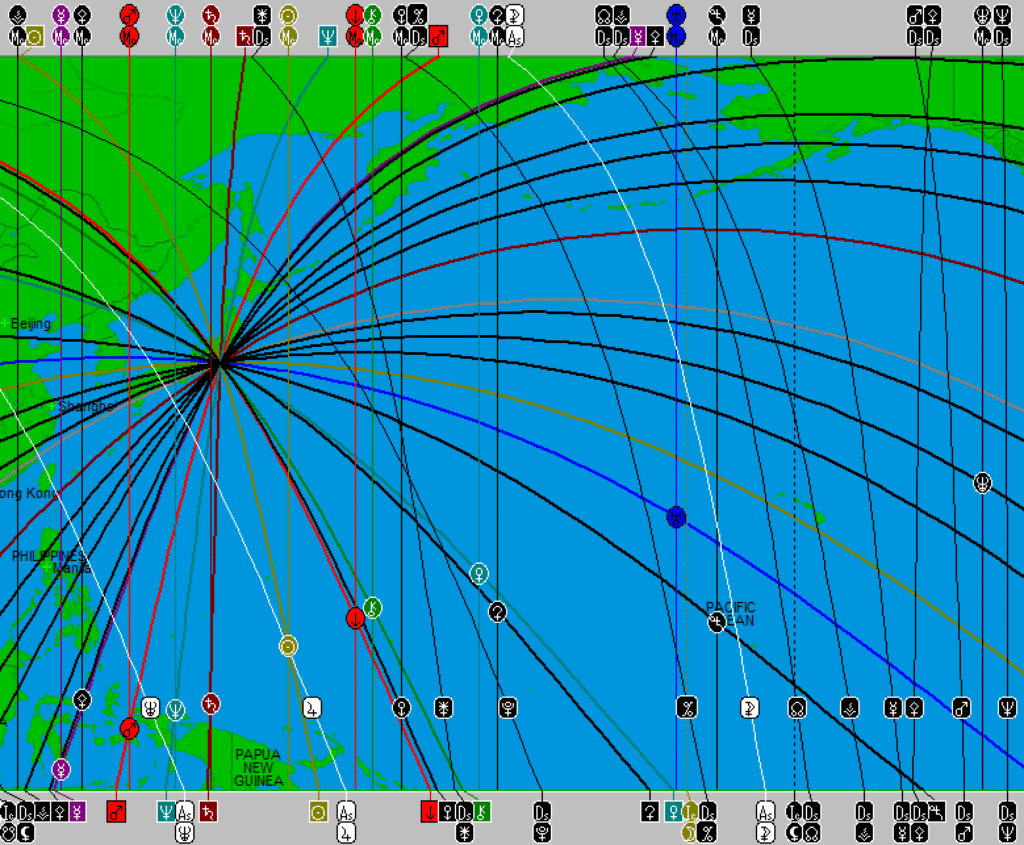
Task: Select the green Chiron square in the bottom bar
Action: (x=482, y=811)
